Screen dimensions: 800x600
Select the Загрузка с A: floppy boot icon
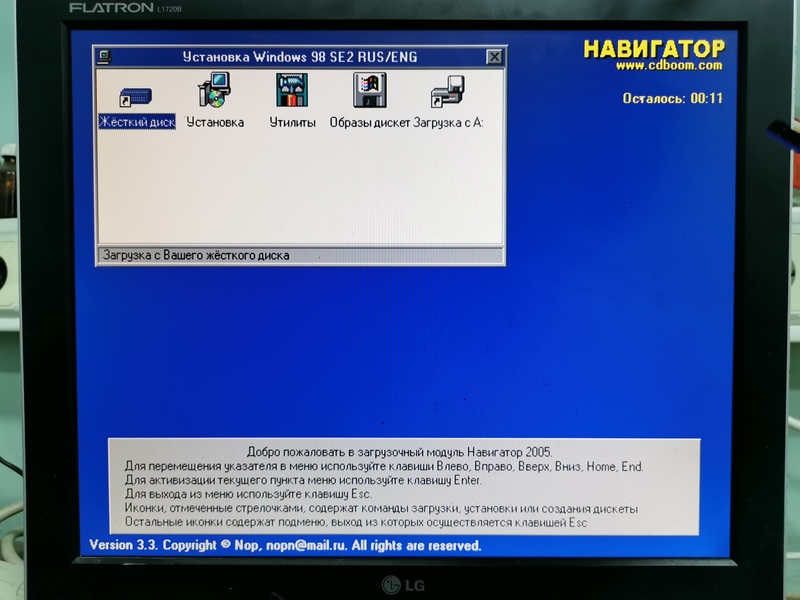tap(447, 91)
